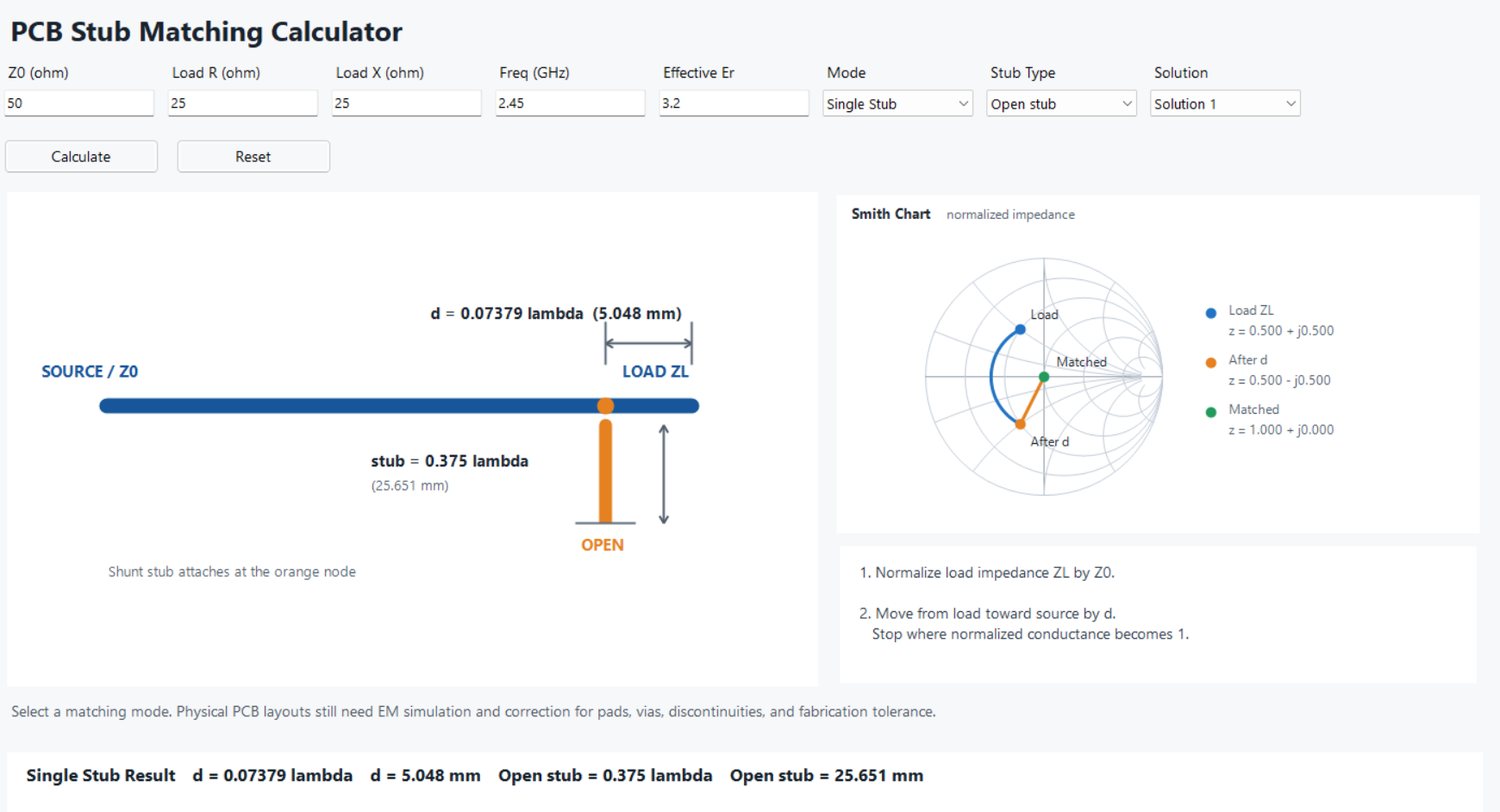Click the orange After d point on Smith chart
Image resolution: width=1500 pixels, height=812 pixels.
pyautogui.click(x=1020, y=424)
